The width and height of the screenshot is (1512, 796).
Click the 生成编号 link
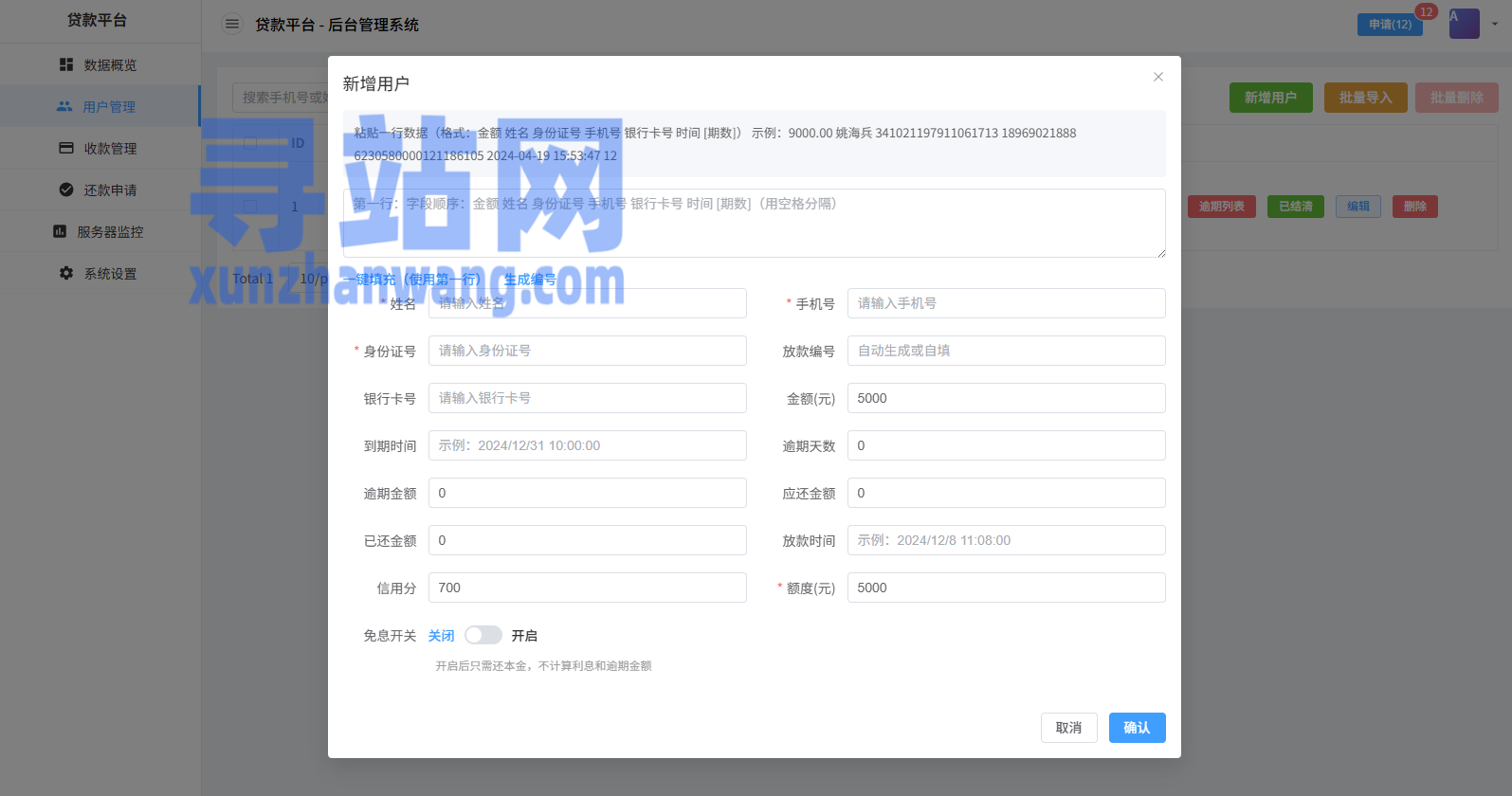[530, 279]
